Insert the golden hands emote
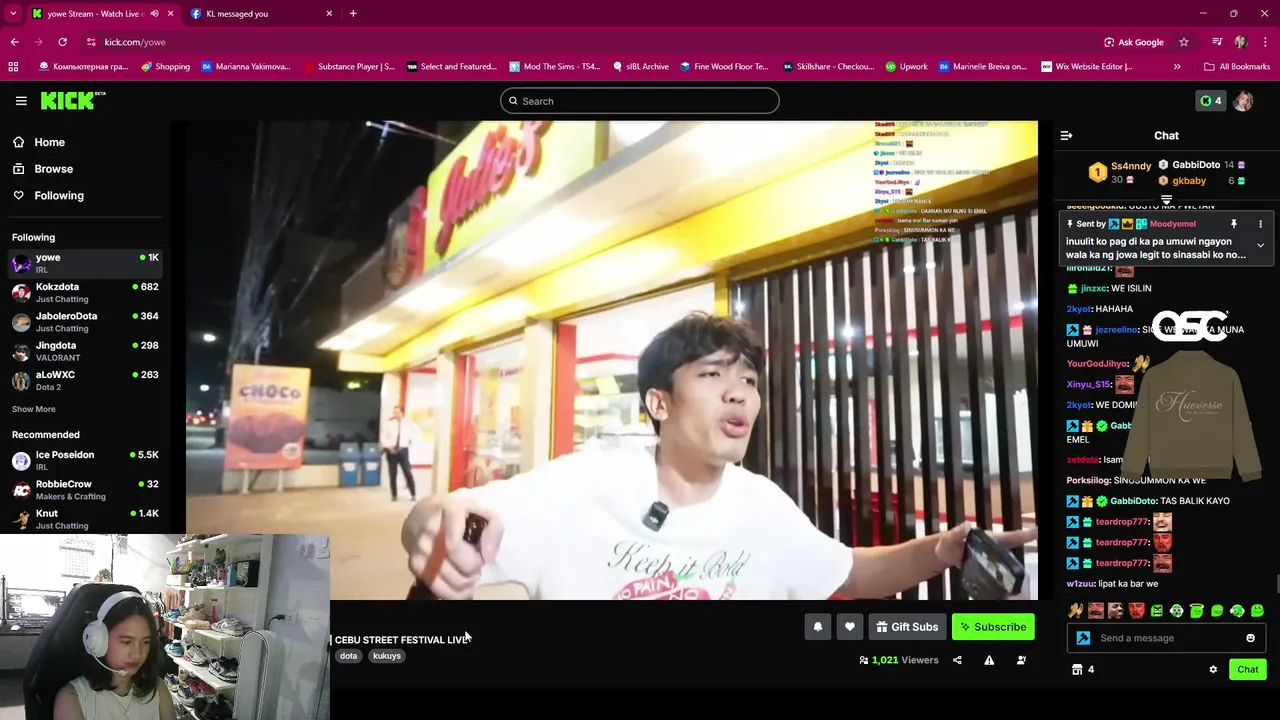The image size is (1280, 720). tap(1076, 611)
